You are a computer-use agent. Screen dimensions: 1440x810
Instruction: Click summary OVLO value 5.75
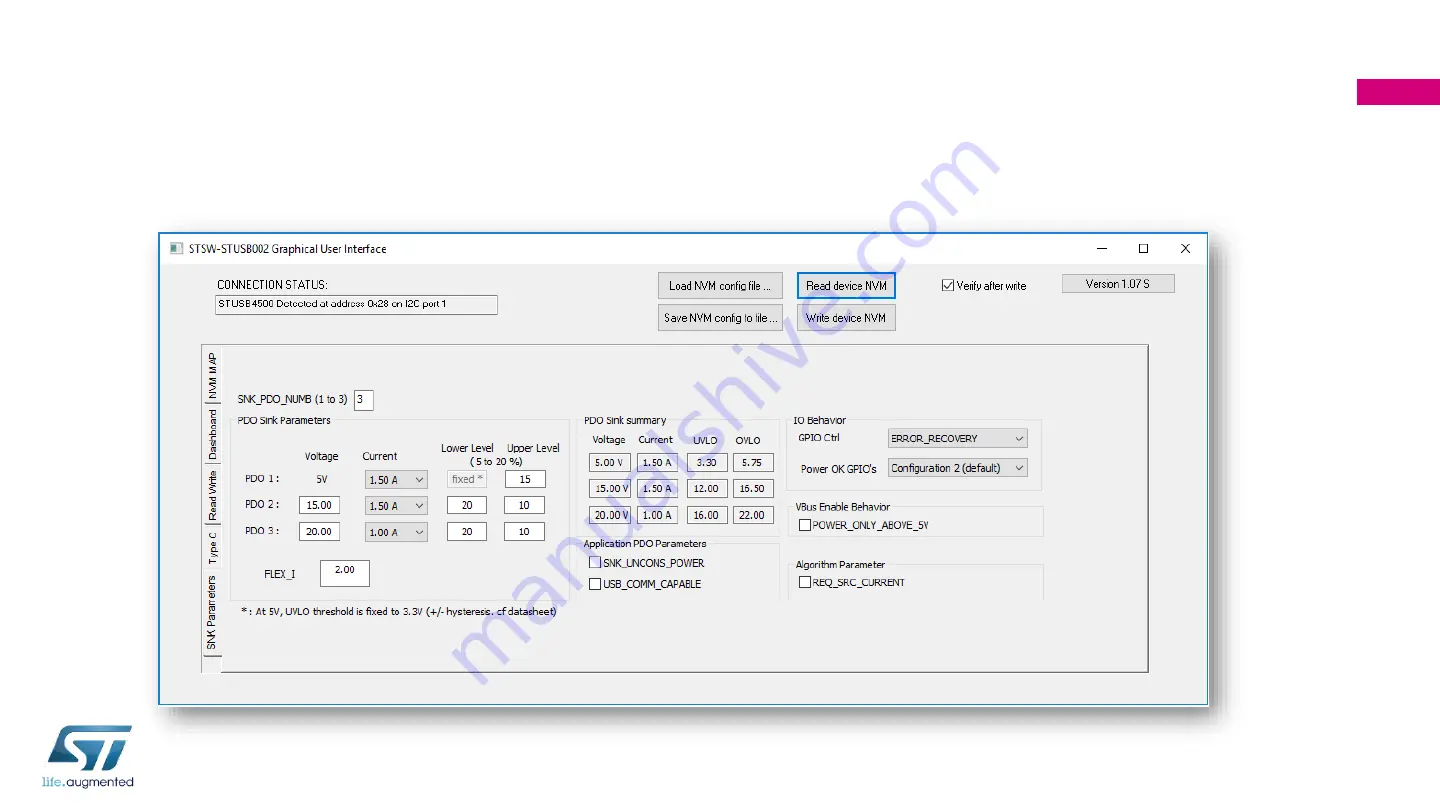click(753, 463)
